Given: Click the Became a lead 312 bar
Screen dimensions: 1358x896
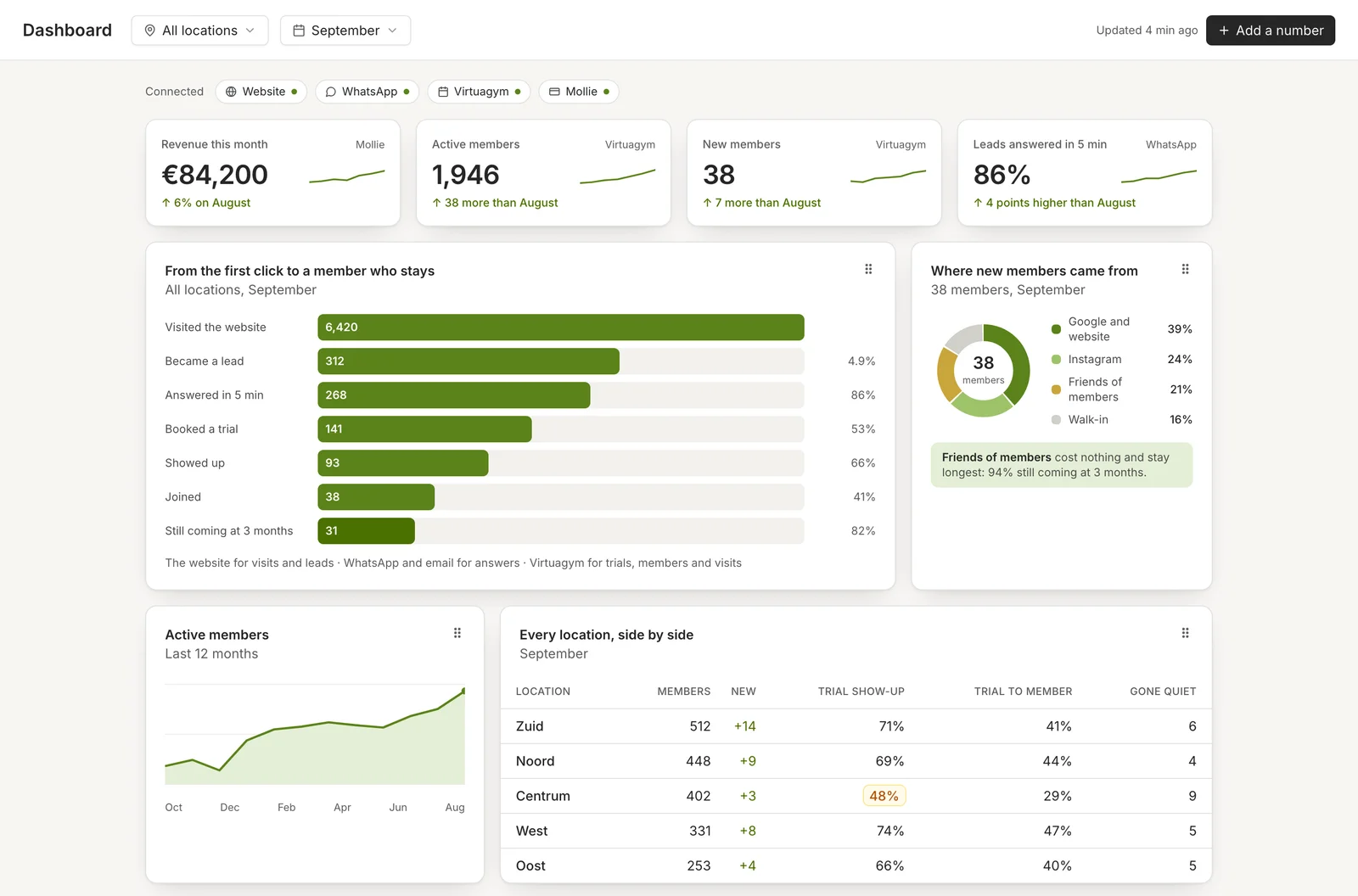Looking at the screenshot, I should 469,361.
